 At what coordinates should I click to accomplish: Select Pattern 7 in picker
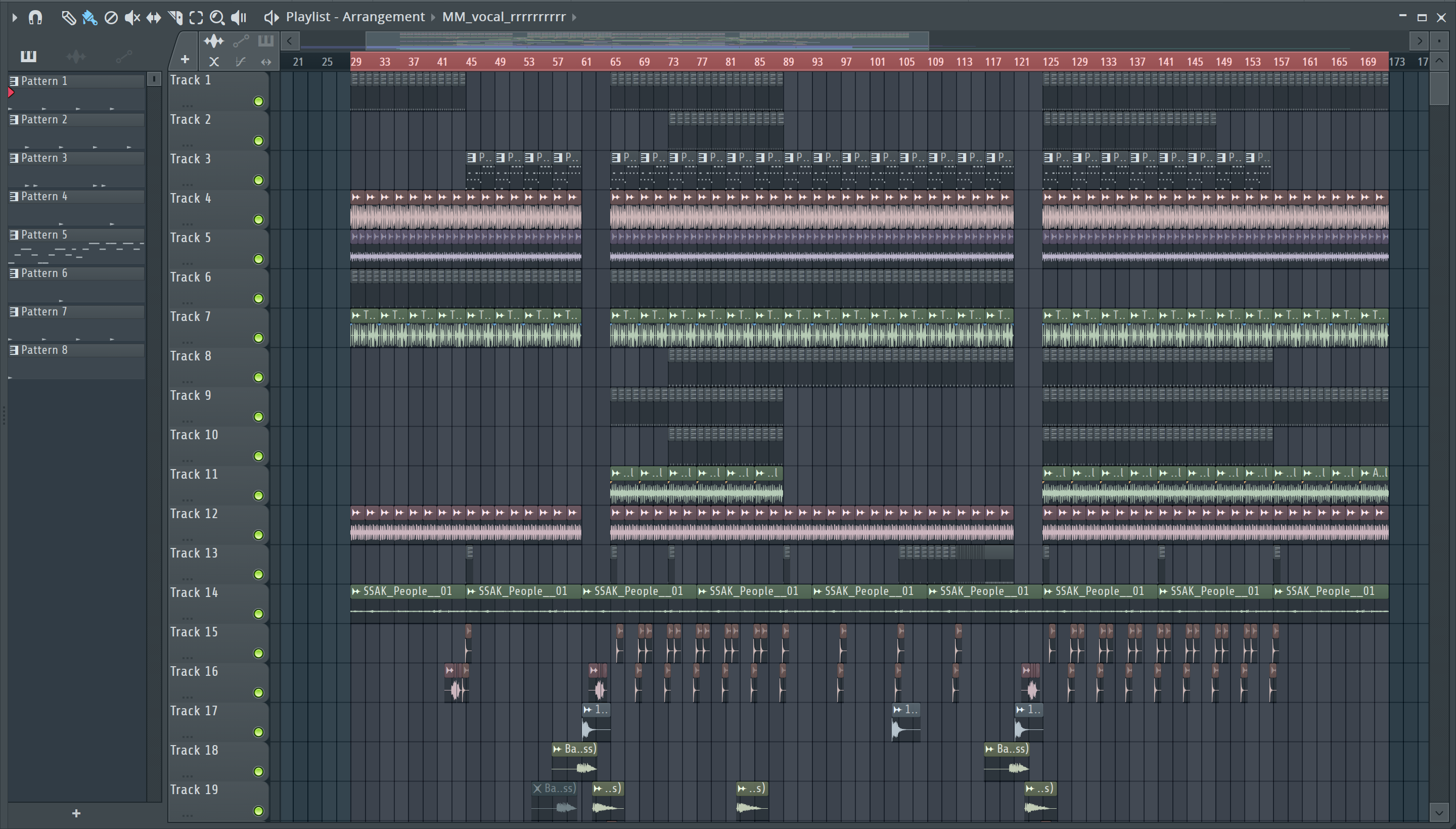(76, 312)
